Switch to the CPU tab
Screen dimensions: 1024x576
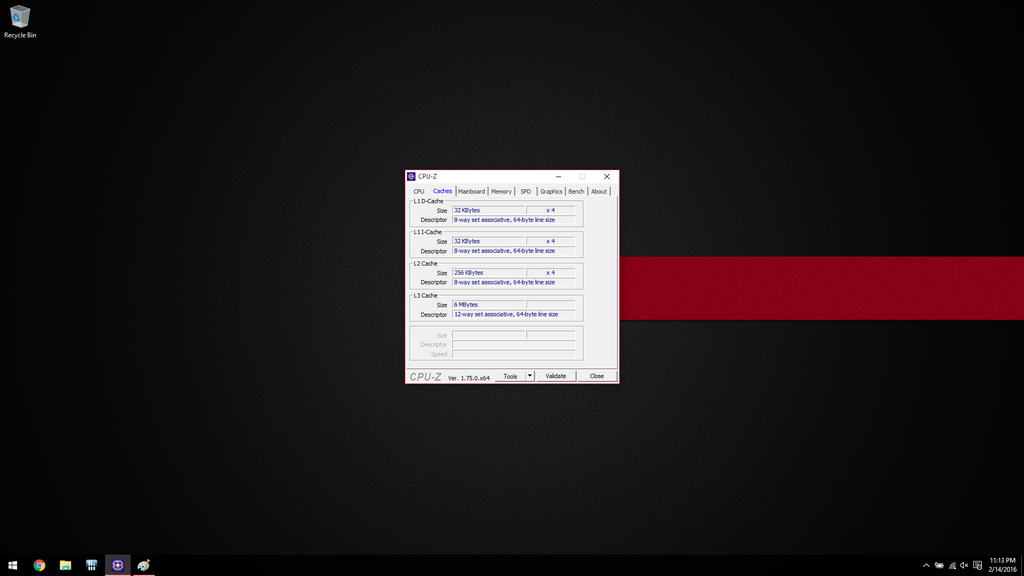(x=419, y=191)
